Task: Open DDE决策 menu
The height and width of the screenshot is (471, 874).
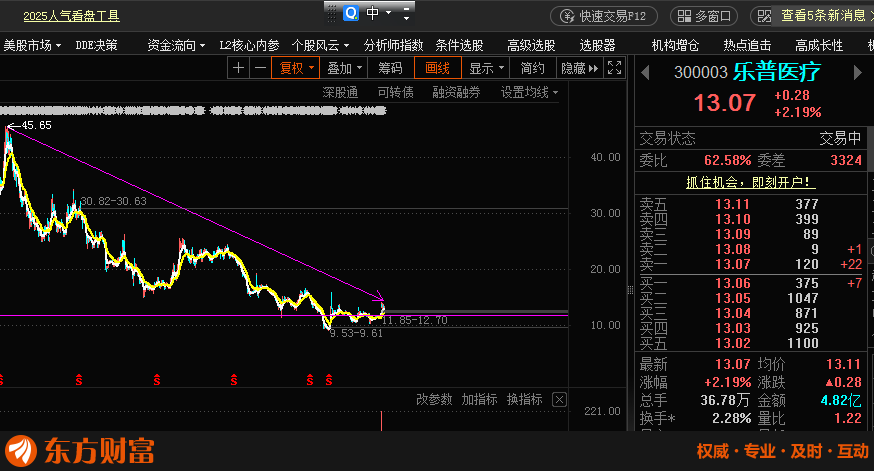Action: pos(96,45)
